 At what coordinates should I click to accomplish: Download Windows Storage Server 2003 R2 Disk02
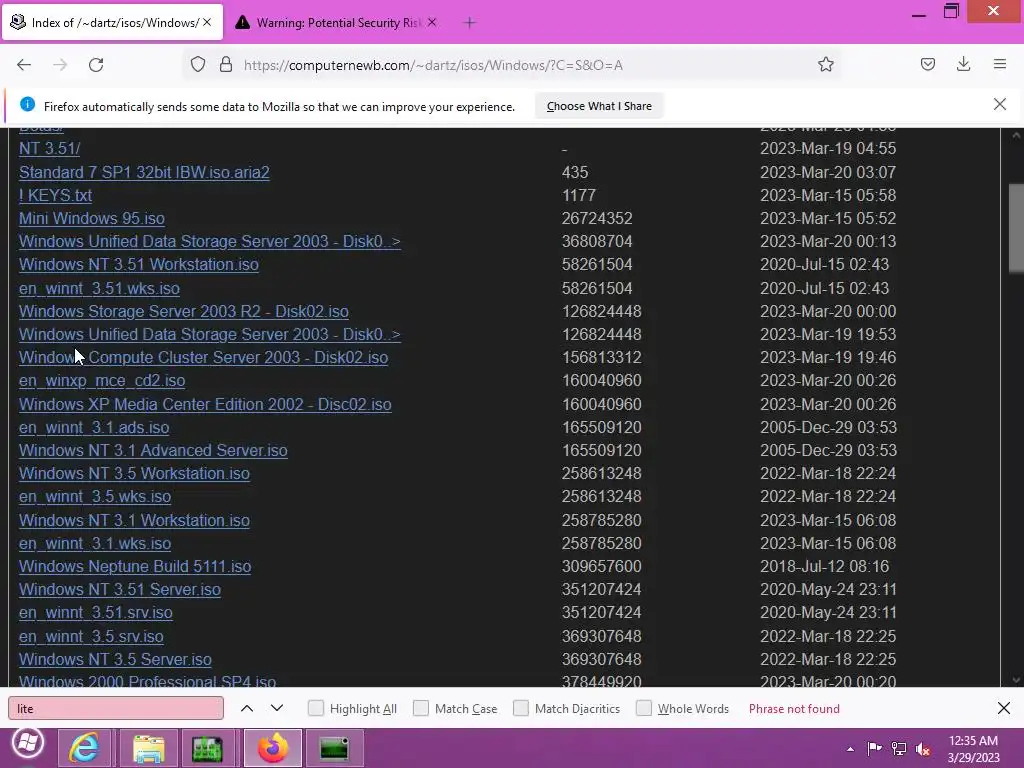[x=184, y=312]
